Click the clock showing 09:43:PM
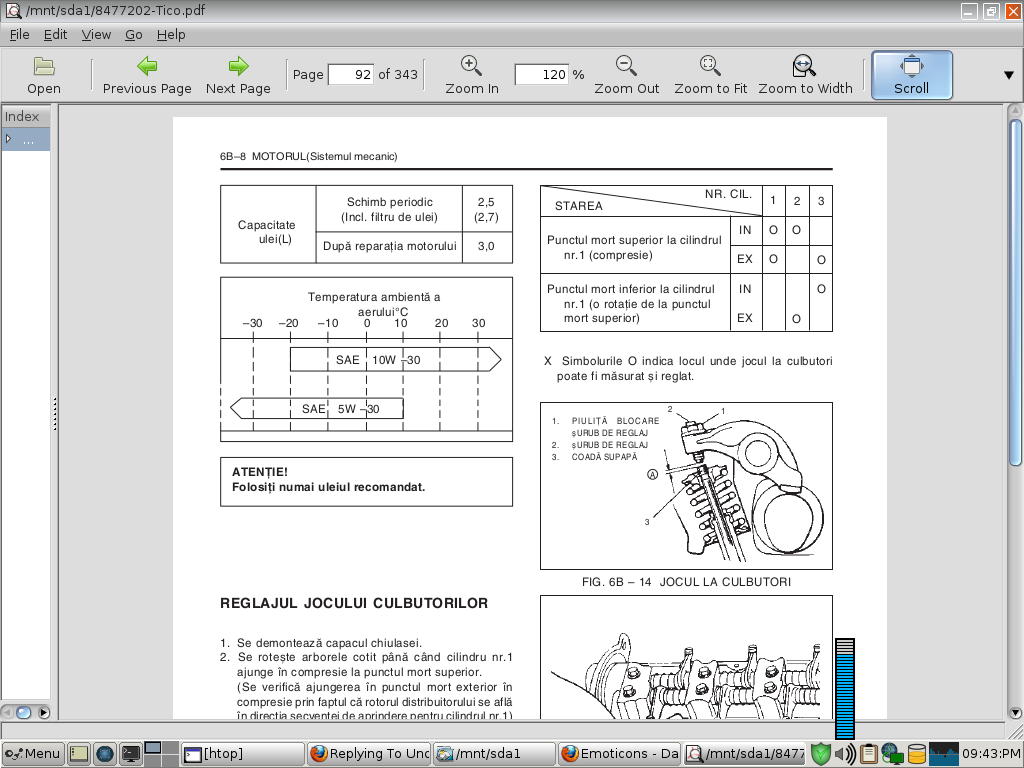This screenshot has height=768, width=1024. point(991,754)
